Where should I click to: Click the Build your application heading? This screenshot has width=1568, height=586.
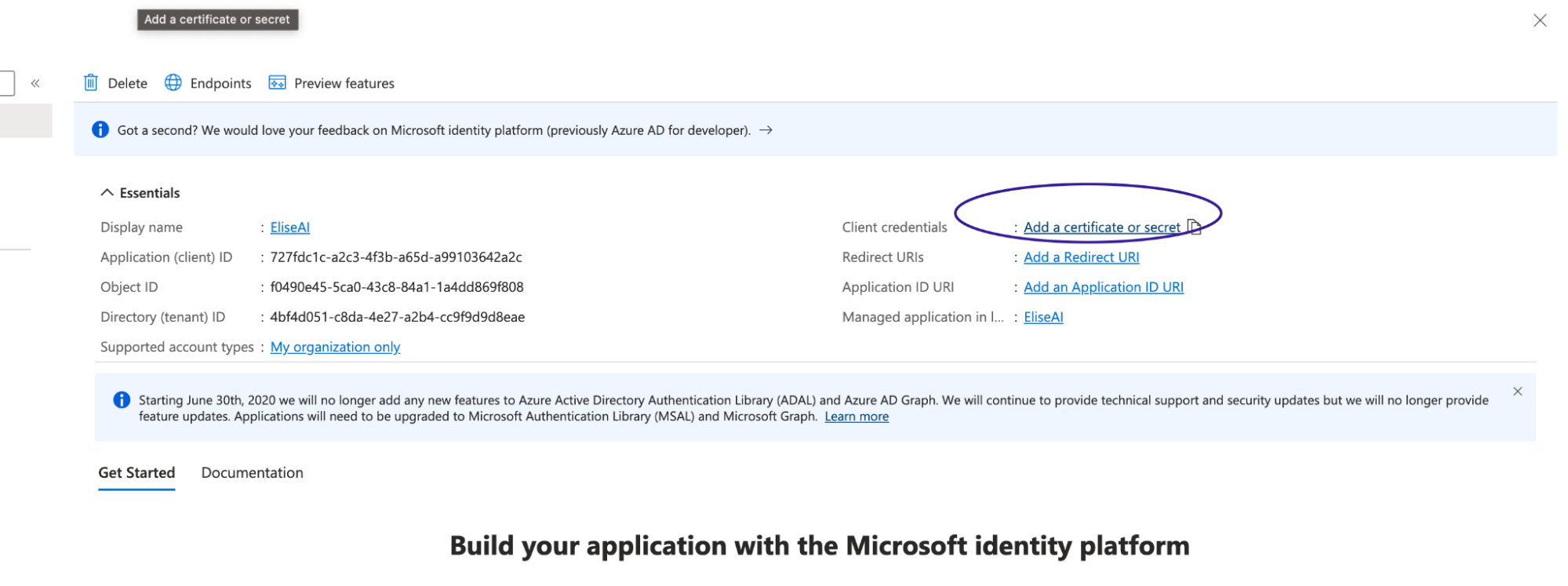coord(820,545)
